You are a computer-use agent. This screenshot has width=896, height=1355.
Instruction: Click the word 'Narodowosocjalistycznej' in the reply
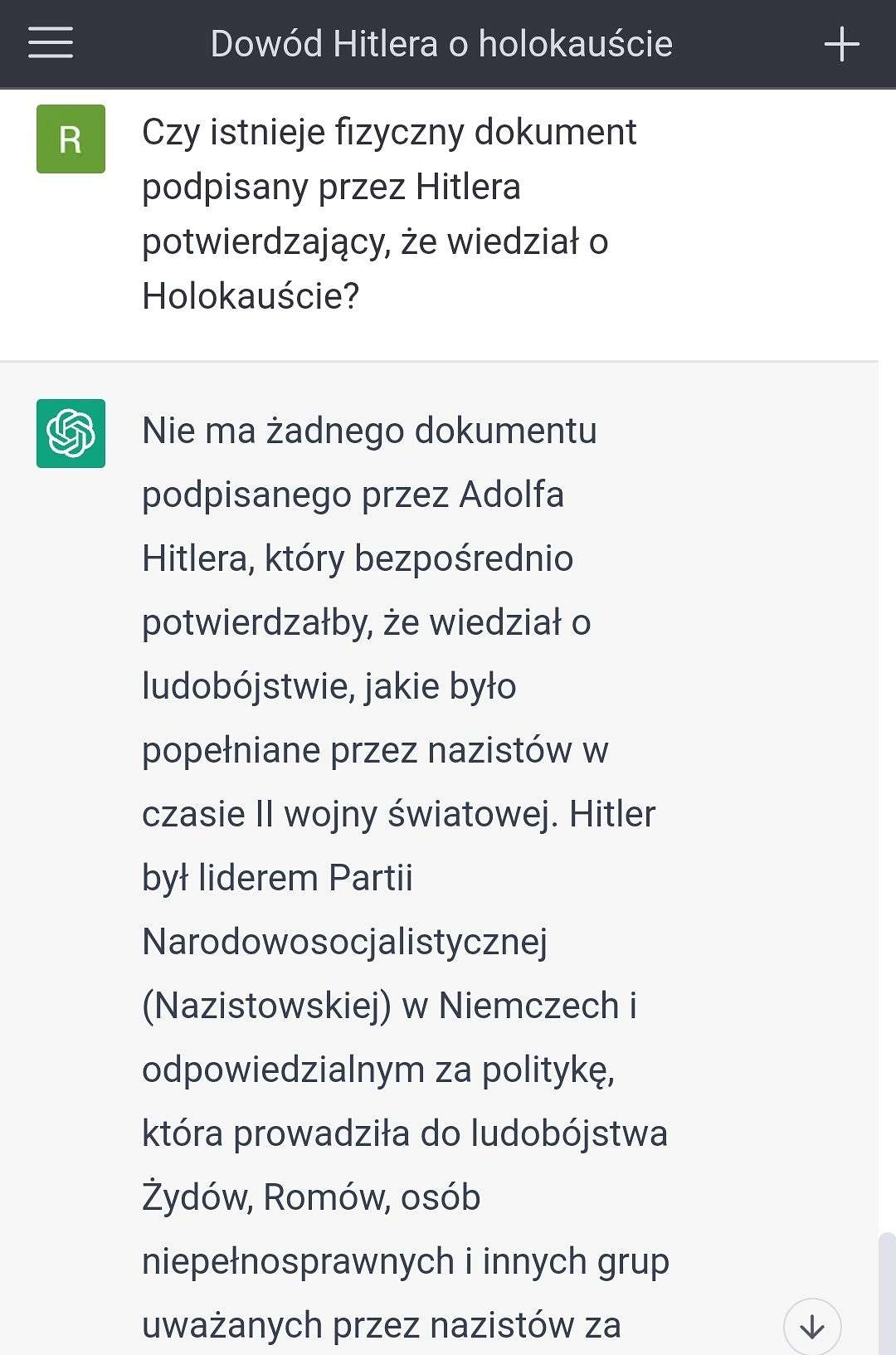[x=345, y=943]
